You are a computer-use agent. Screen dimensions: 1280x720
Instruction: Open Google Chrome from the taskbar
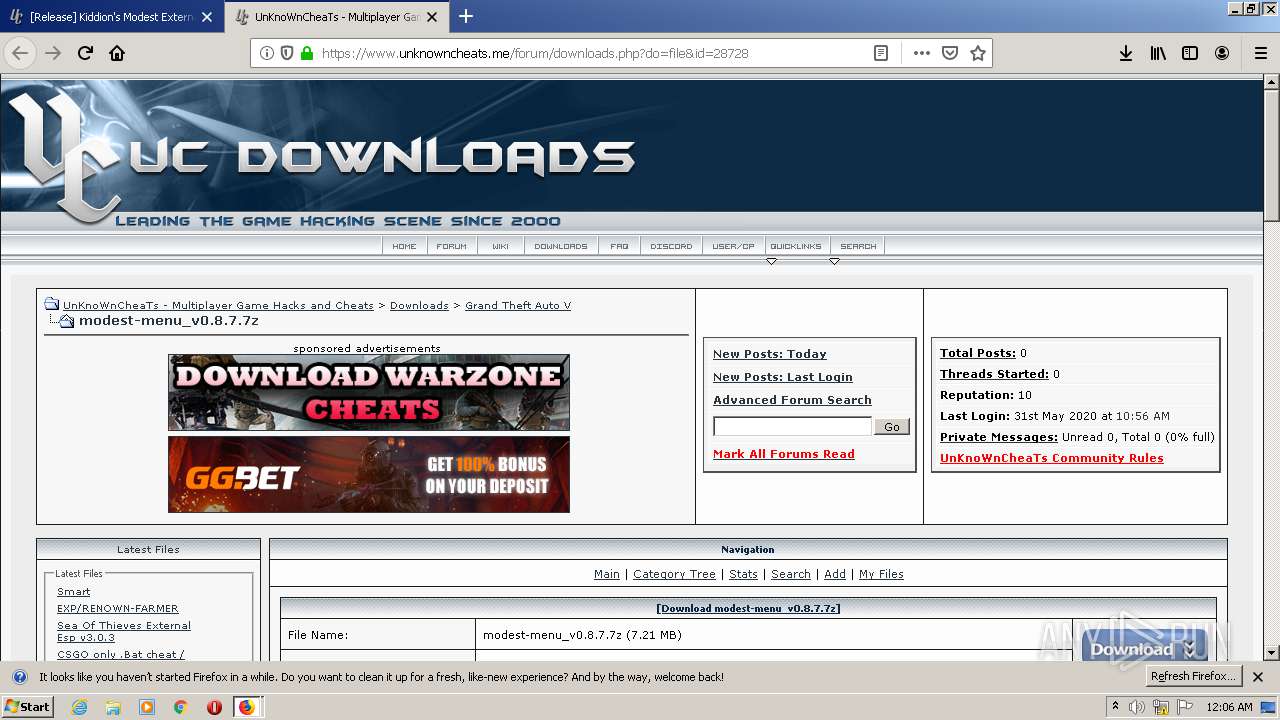pos(180,707)
